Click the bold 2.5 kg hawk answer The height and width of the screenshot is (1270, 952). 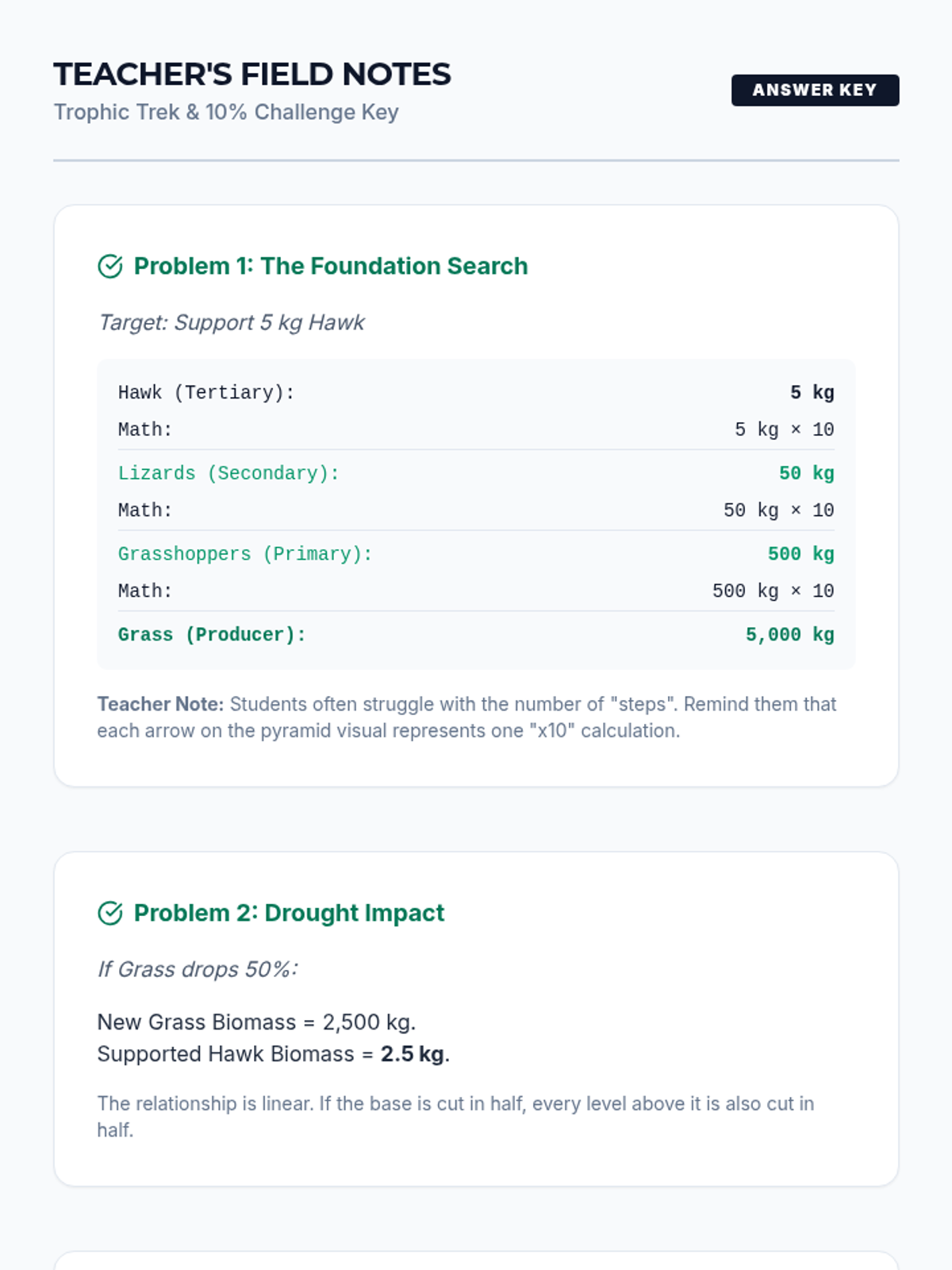pyautogui.click(x=412, y=1054)
